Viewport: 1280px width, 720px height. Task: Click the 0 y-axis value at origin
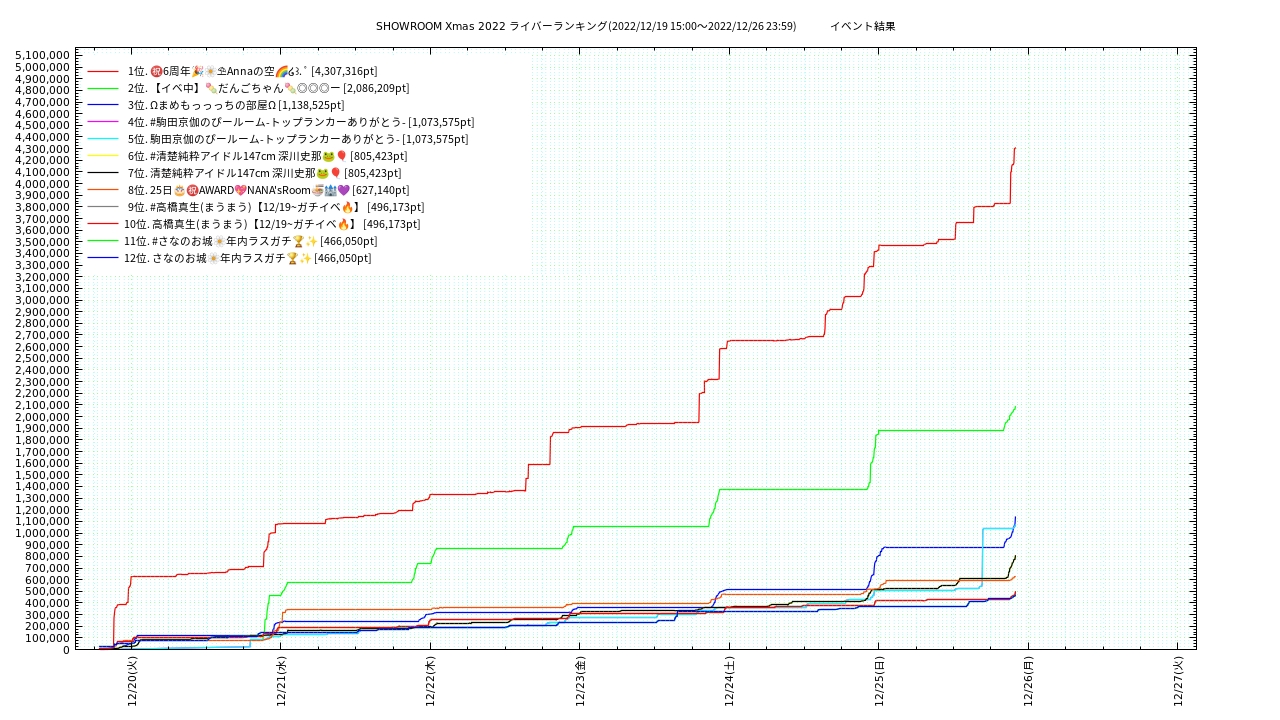(67, 650)
